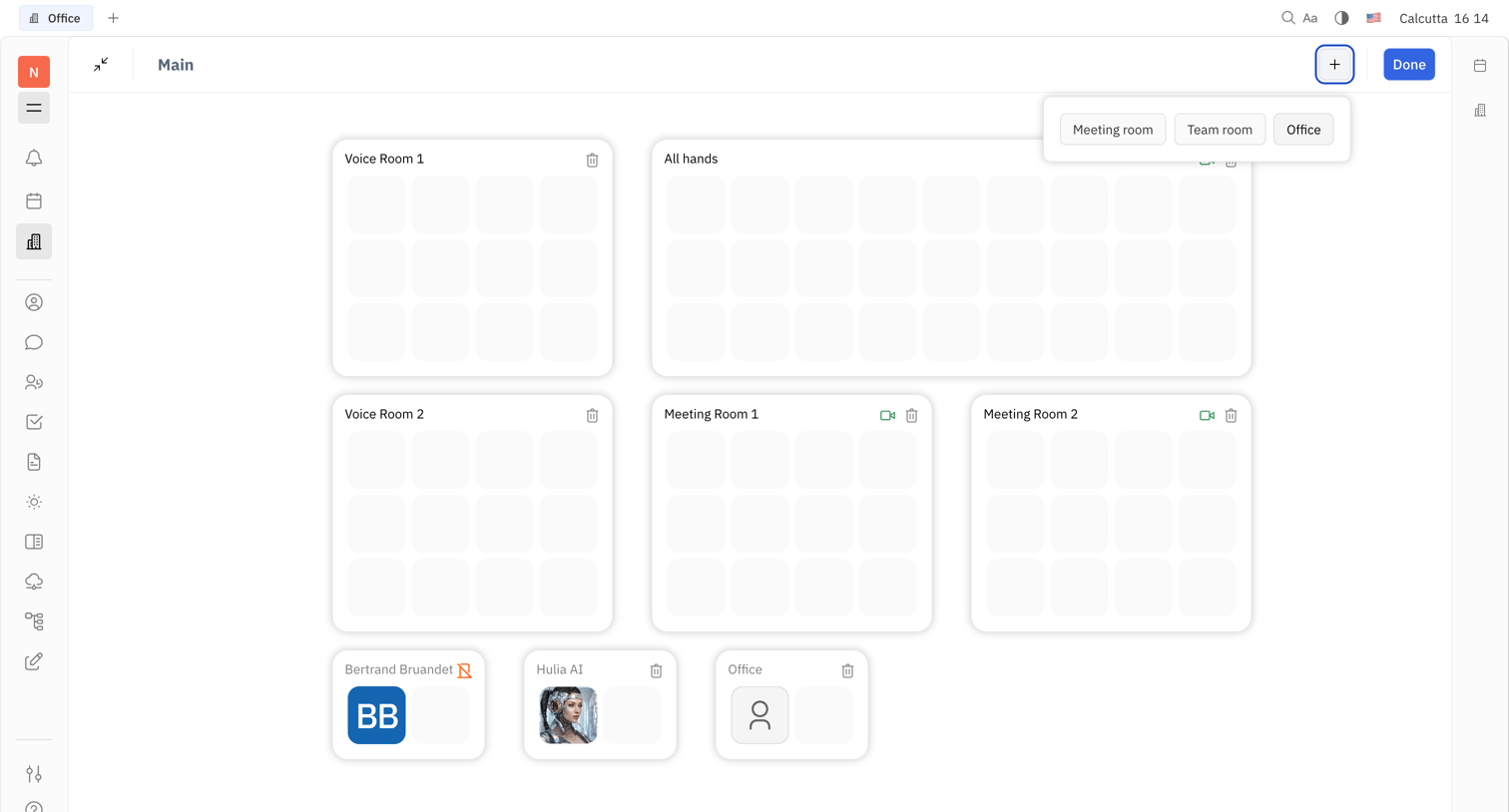
Task: Click the US flag language icon
Action: [1373, 18]
